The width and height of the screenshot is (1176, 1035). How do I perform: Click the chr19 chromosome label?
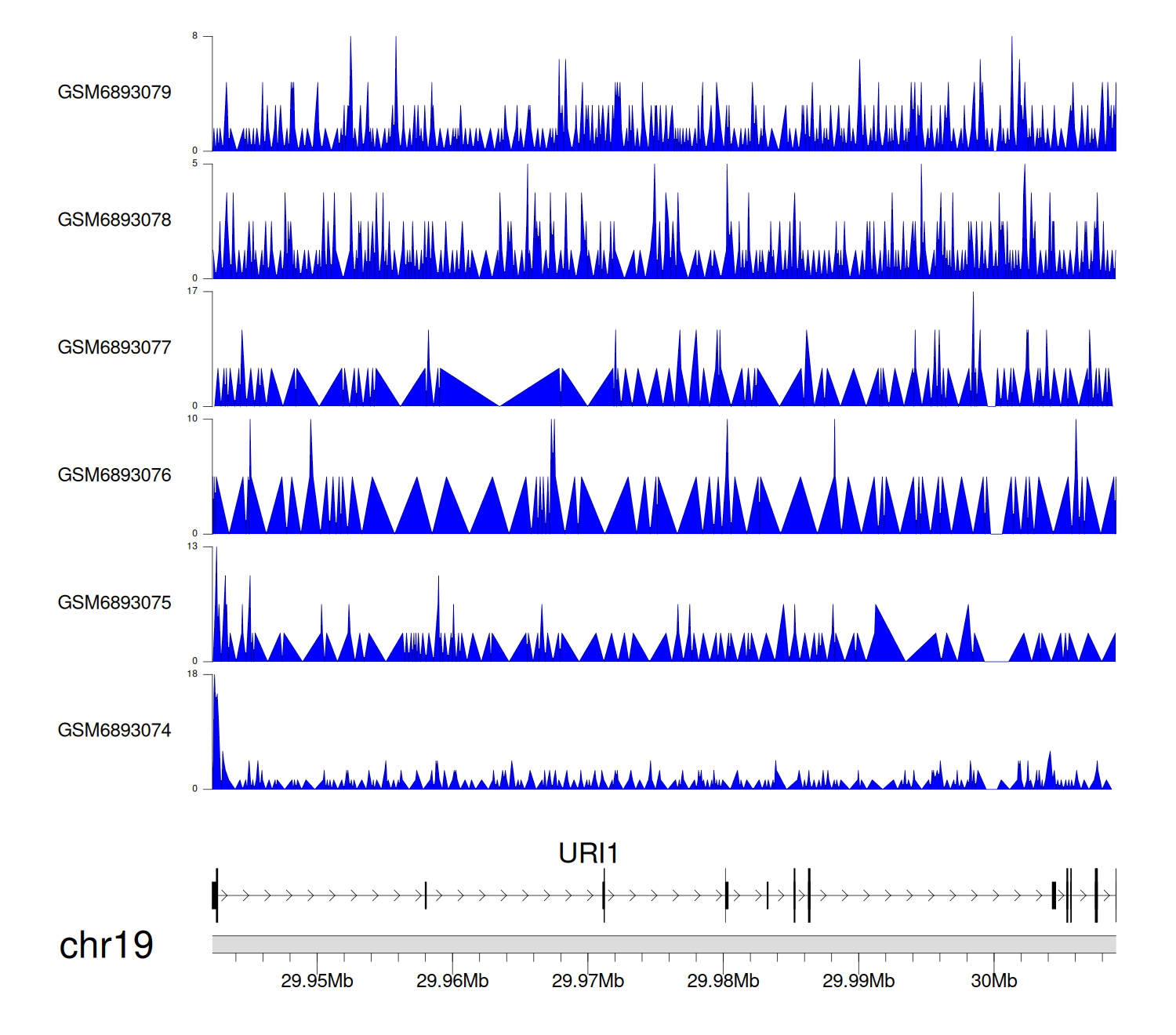click(106, 946)
